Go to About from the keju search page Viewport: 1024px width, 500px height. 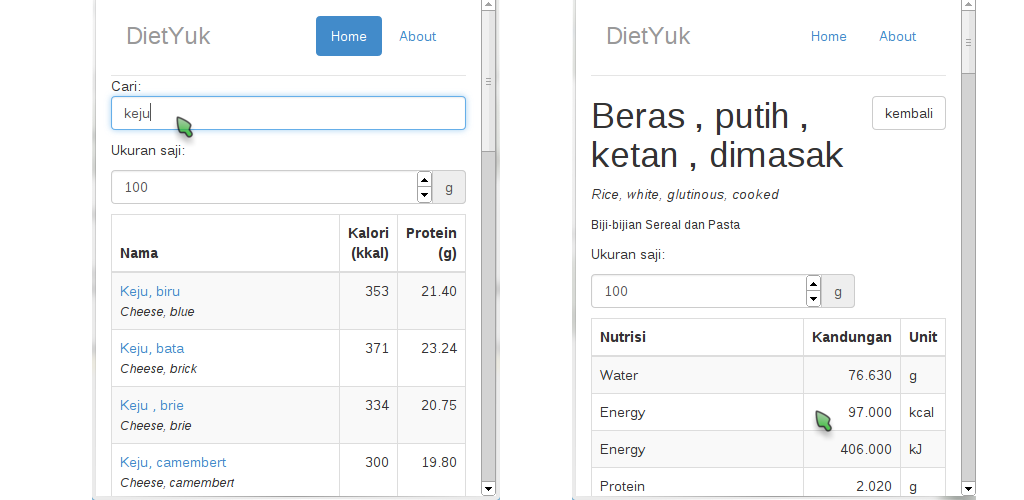pyautogui.click(x=418, y=36)
